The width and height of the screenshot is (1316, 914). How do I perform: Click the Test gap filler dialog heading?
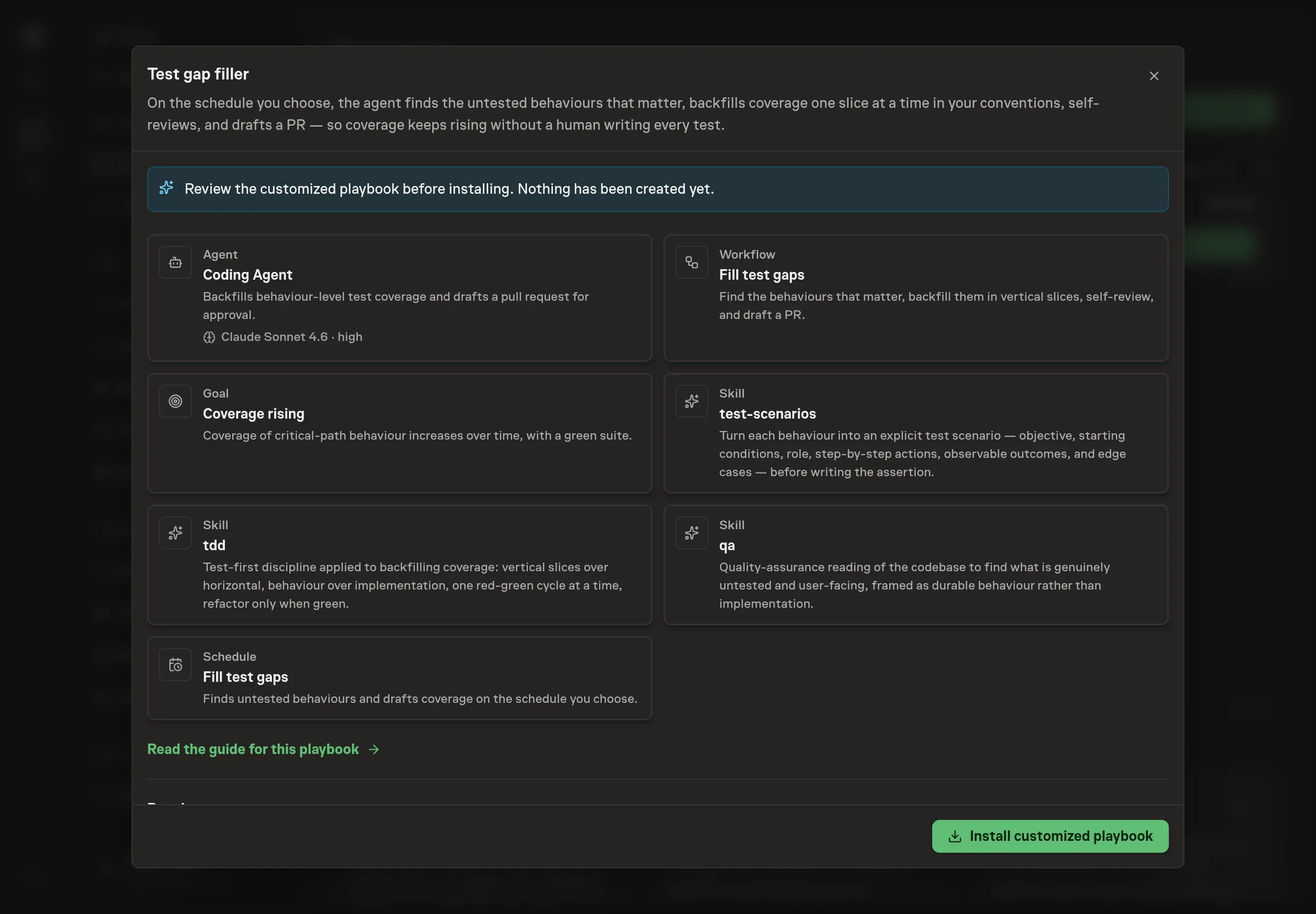(x=197, y=74)
